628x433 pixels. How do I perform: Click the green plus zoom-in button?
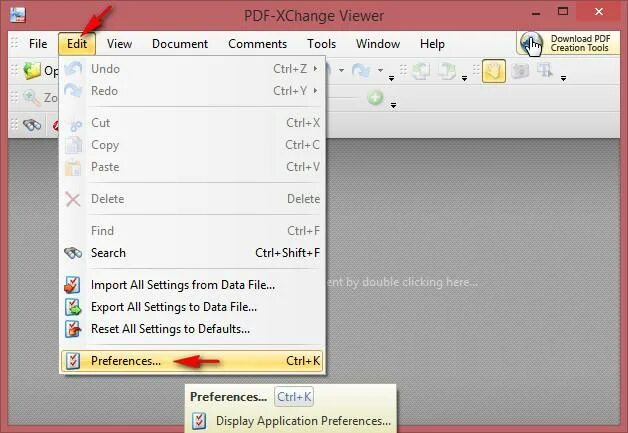(375, 97)
